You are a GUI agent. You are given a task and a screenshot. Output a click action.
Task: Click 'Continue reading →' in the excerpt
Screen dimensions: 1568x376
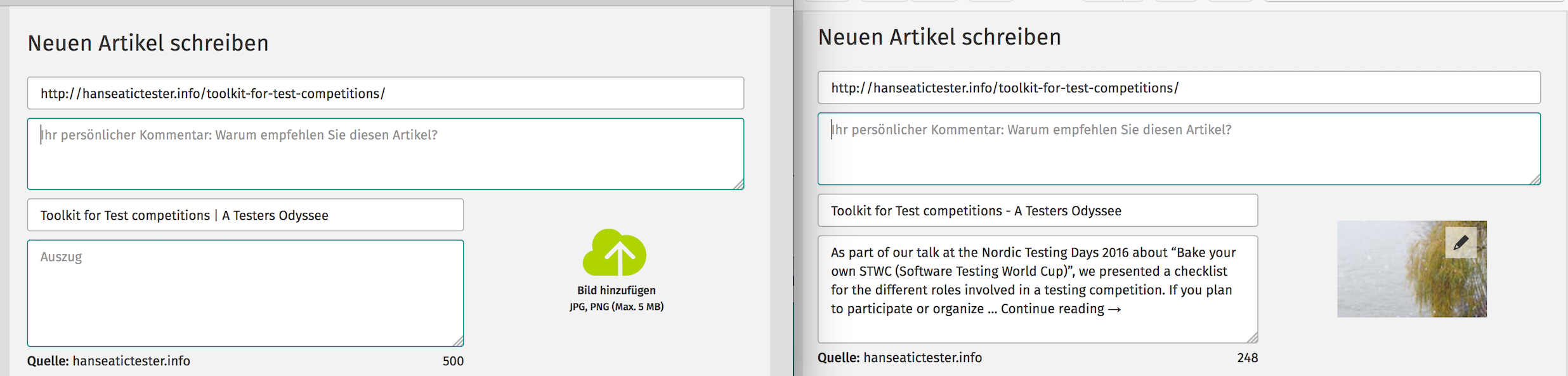[x=1061, y=309]
